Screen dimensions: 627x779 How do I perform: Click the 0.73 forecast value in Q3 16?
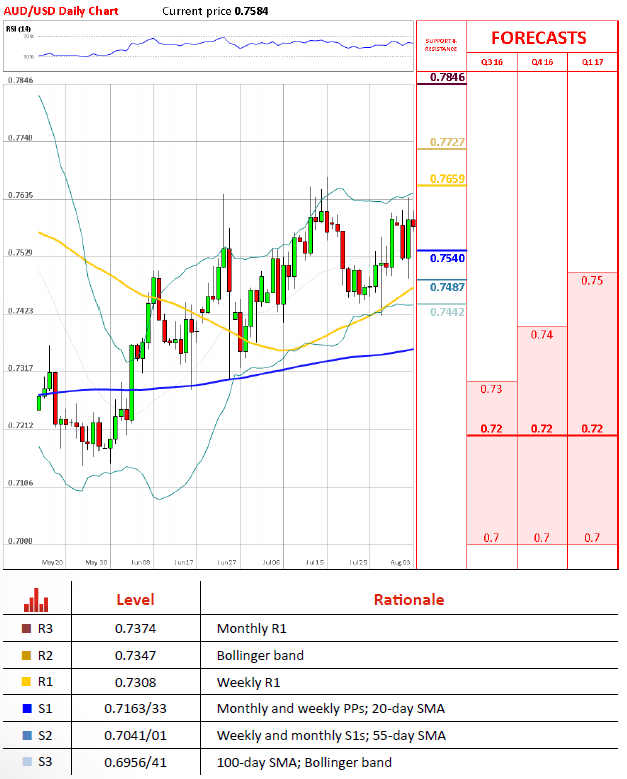pos(491,389)
